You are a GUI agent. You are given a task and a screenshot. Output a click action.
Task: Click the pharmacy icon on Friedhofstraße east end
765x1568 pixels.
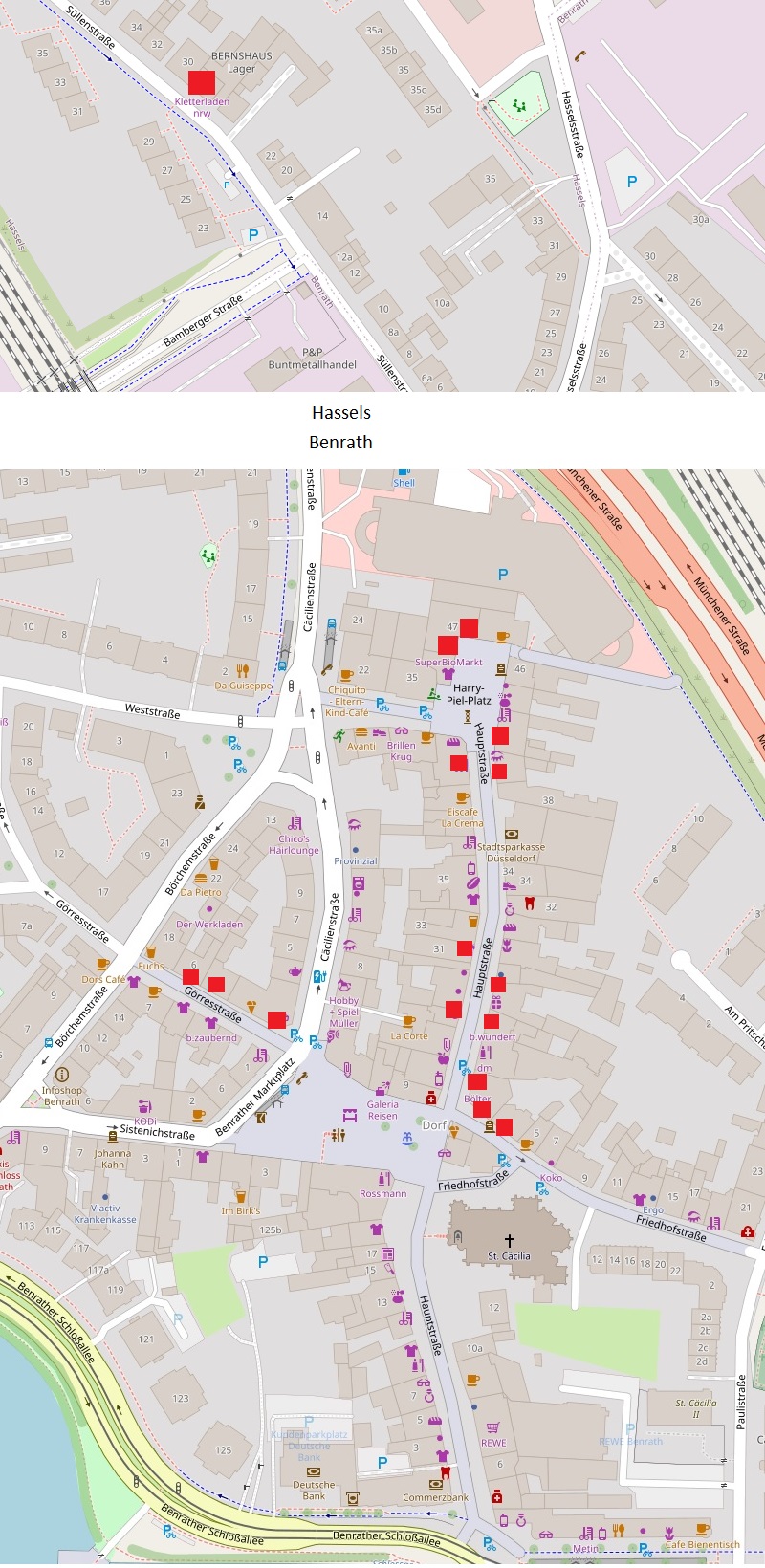point(748,1231)
